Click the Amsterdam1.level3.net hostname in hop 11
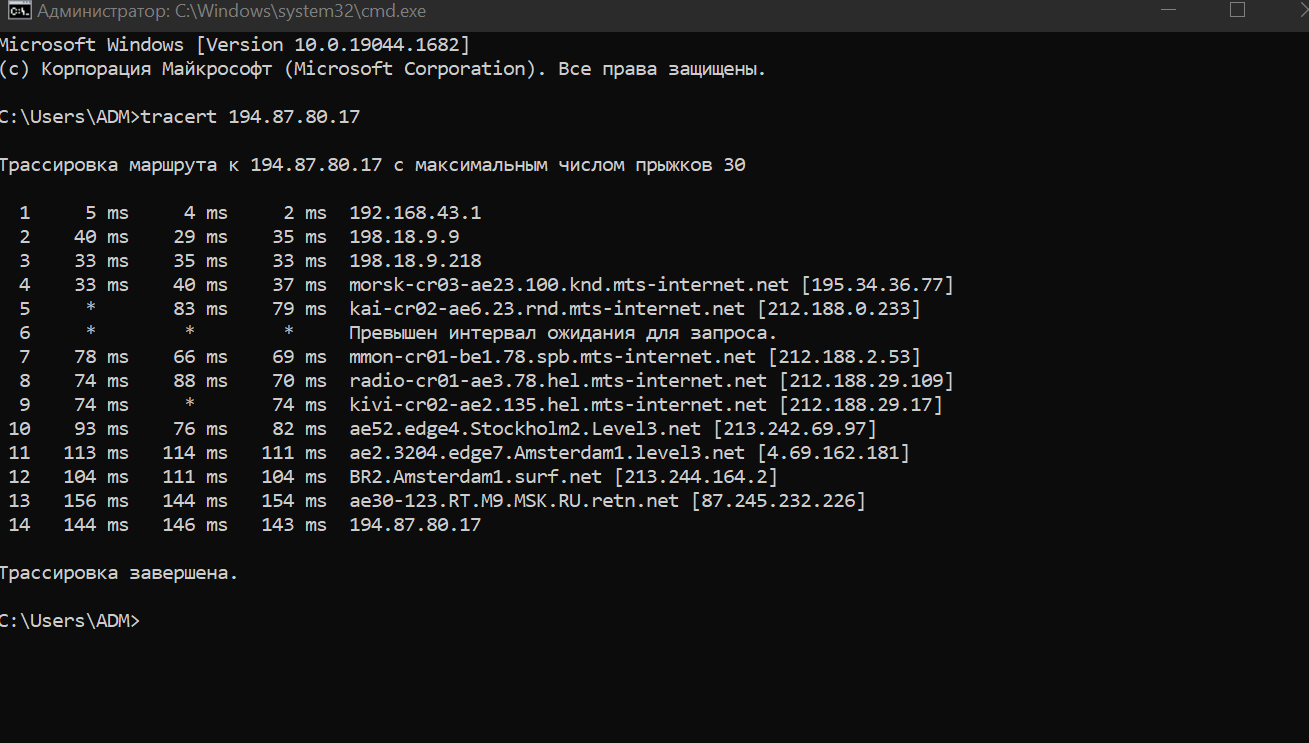The image size is (1309, 743). click(x=546, y=453)
